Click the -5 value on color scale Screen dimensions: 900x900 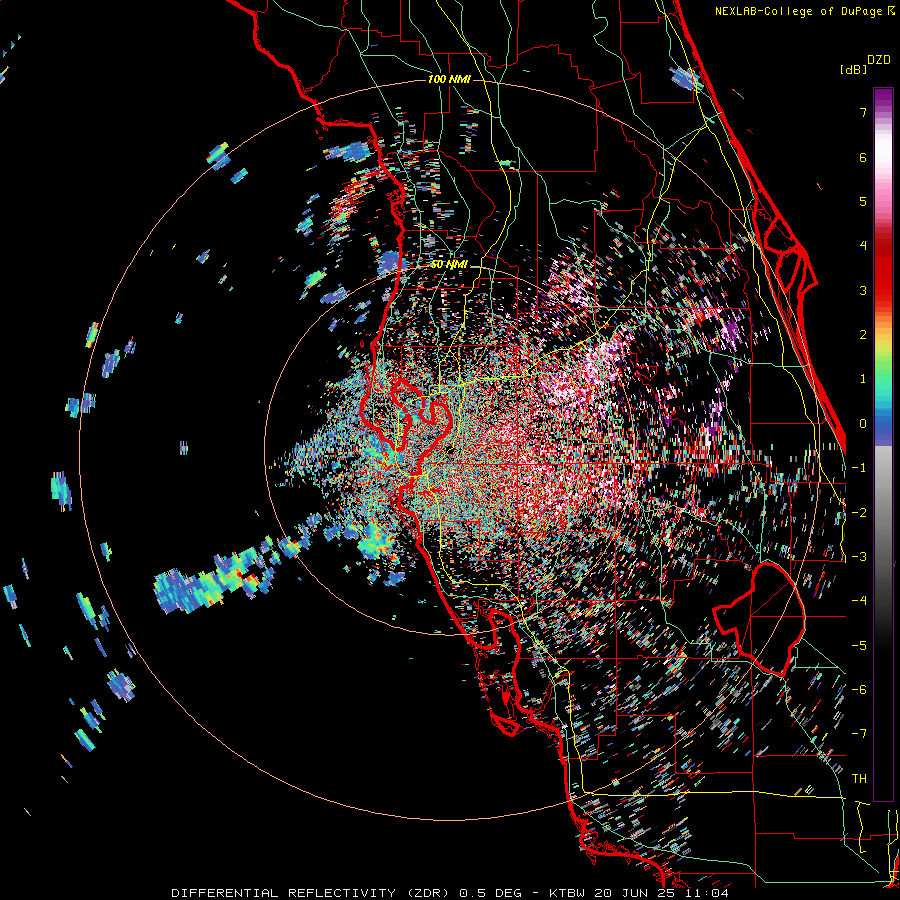859,645
